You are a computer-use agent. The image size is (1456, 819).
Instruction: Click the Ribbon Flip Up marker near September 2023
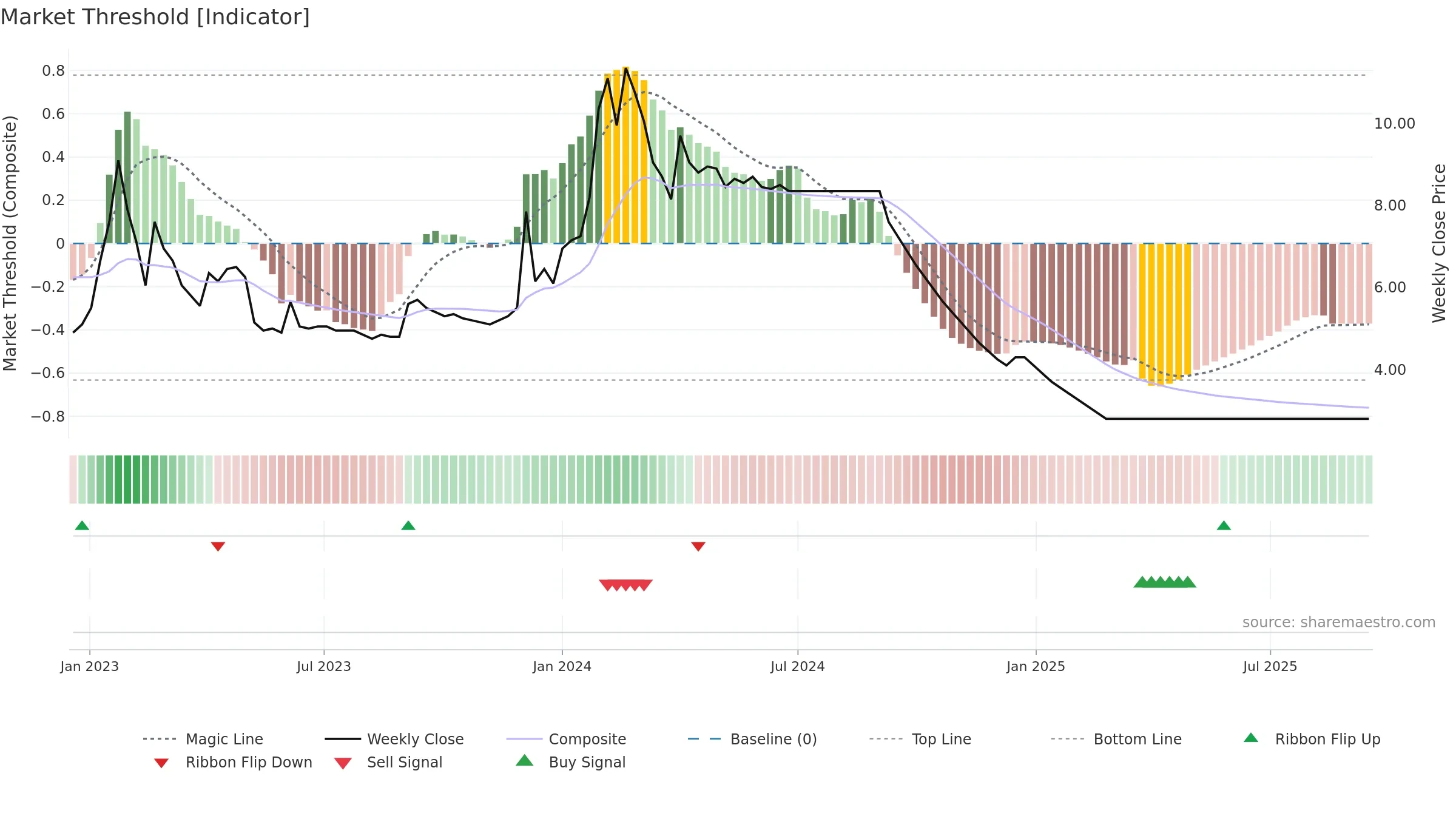click(x=408, y=525)
